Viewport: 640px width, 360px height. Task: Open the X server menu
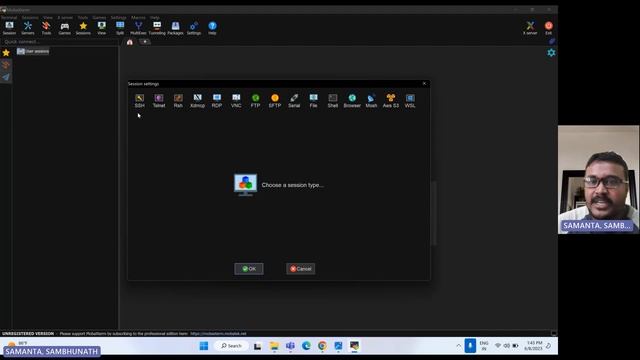click(x=65, y=18)
